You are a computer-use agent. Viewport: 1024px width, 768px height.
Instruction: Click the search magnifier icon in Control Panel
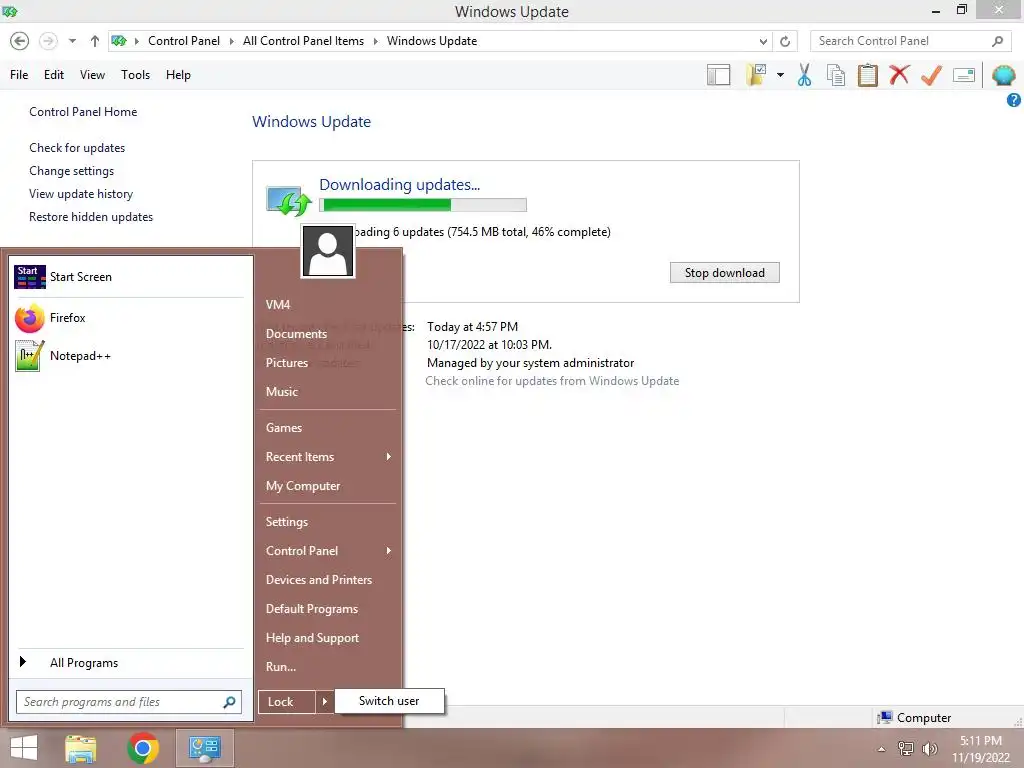coord(997,41)
